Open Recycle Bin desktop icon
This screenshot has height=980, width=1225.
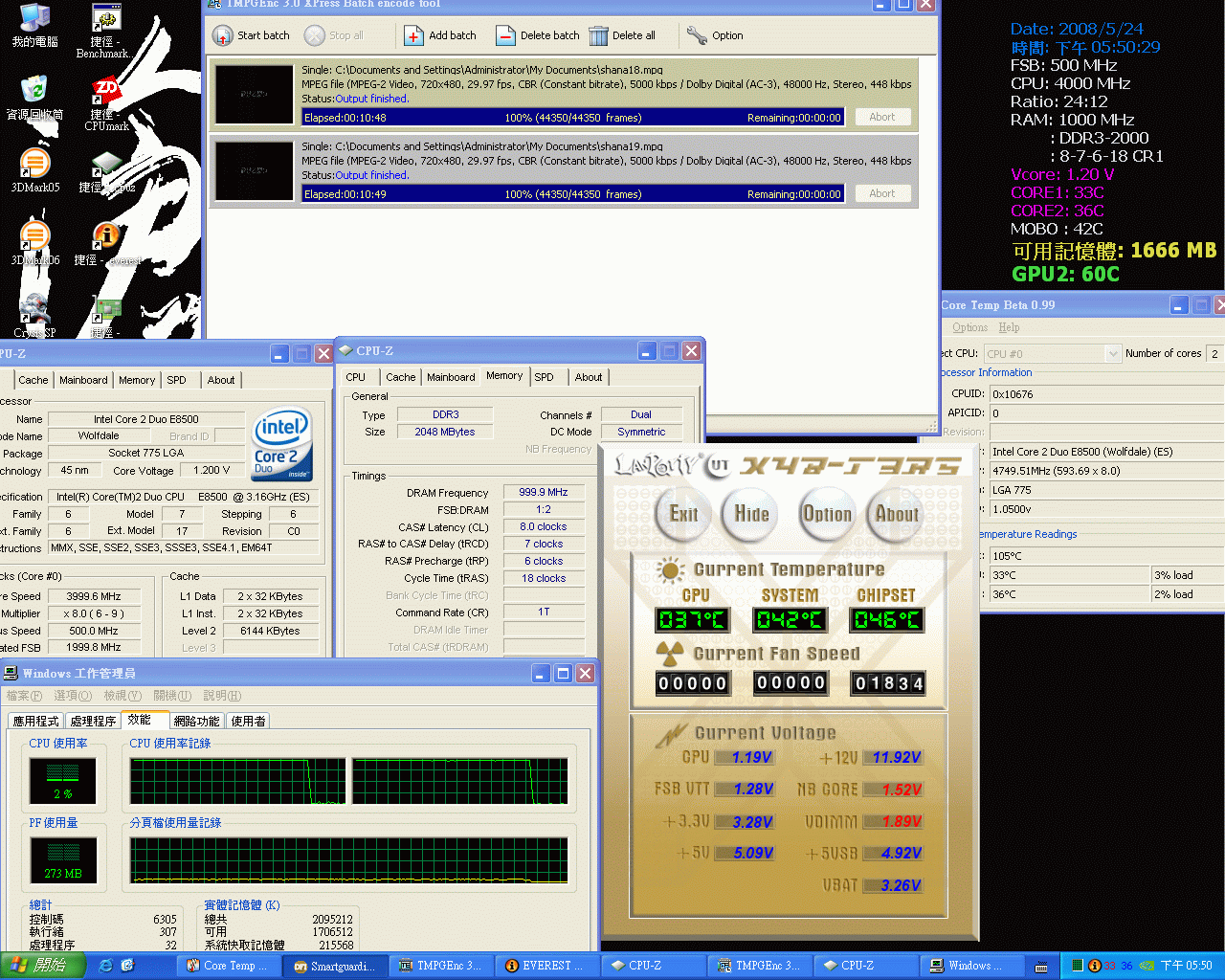(x=34, y=98)
